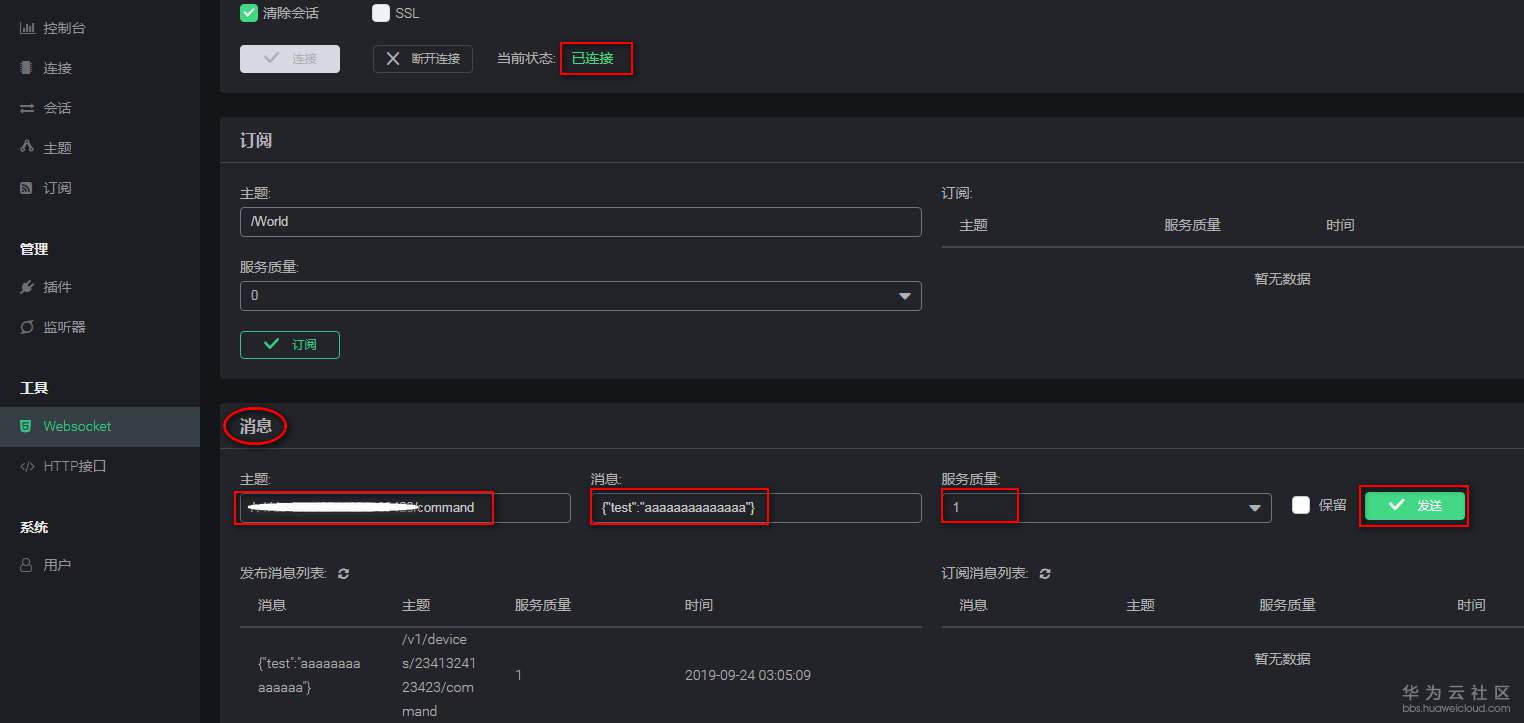Uncheck the 清除会话 checkbox
Image resolution: width=1524 pixels, height=723 pixels.
pyautogui.click(x=249, y=13)
